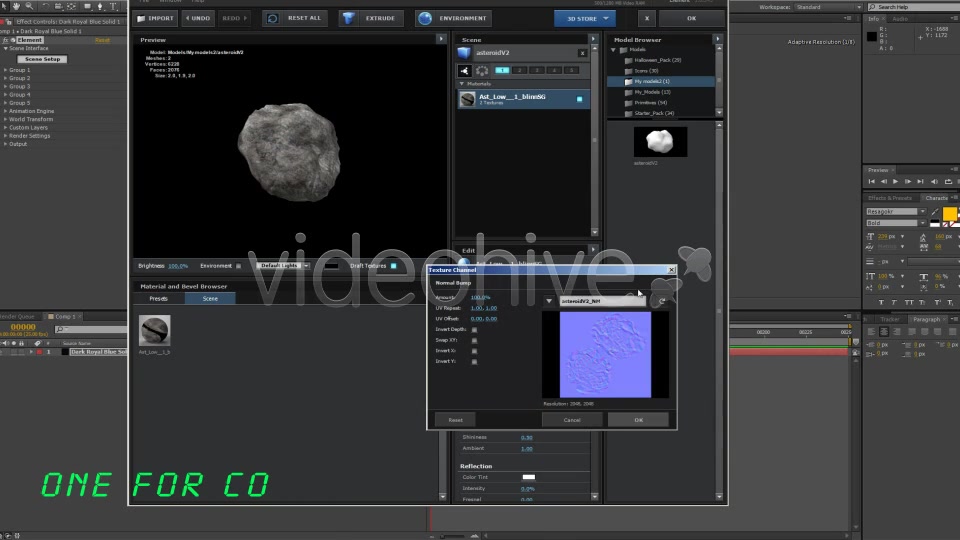Click the X button next to 3D Store
The width and height of the screenshot is (960, 540).
[x=647, y=18]
